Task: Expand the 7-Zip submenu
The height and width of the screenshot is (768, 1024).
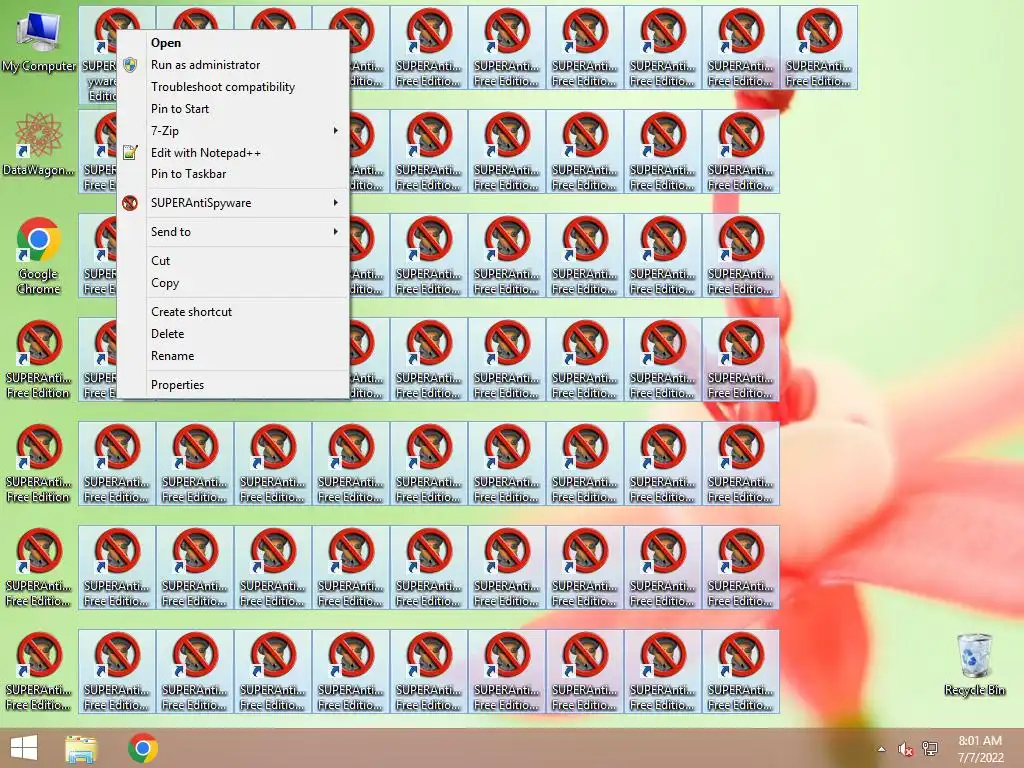Action: [x=234, y=131]
